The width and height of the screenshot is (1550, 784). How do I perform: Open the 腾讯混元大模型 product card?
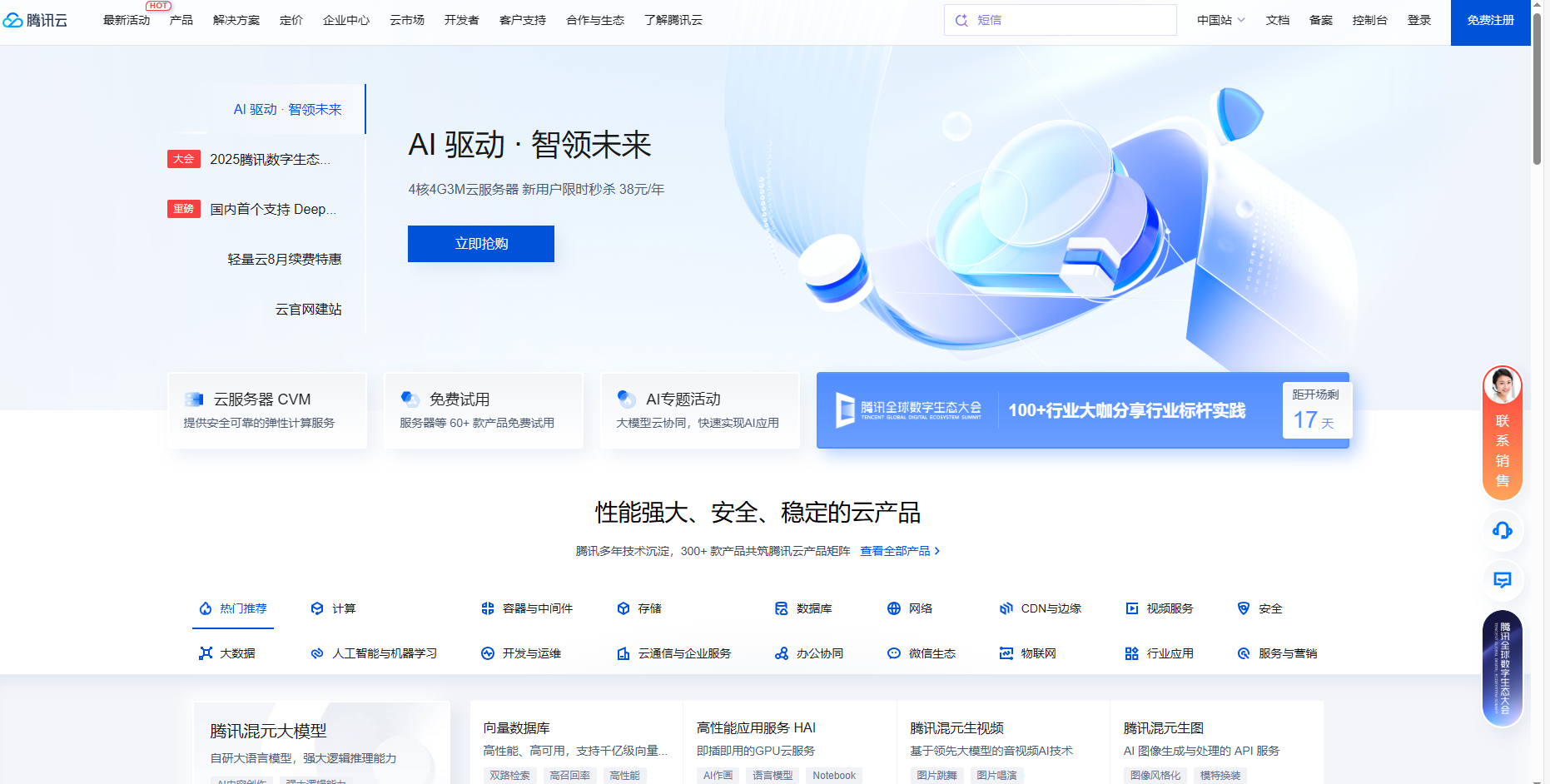[322, 742]
